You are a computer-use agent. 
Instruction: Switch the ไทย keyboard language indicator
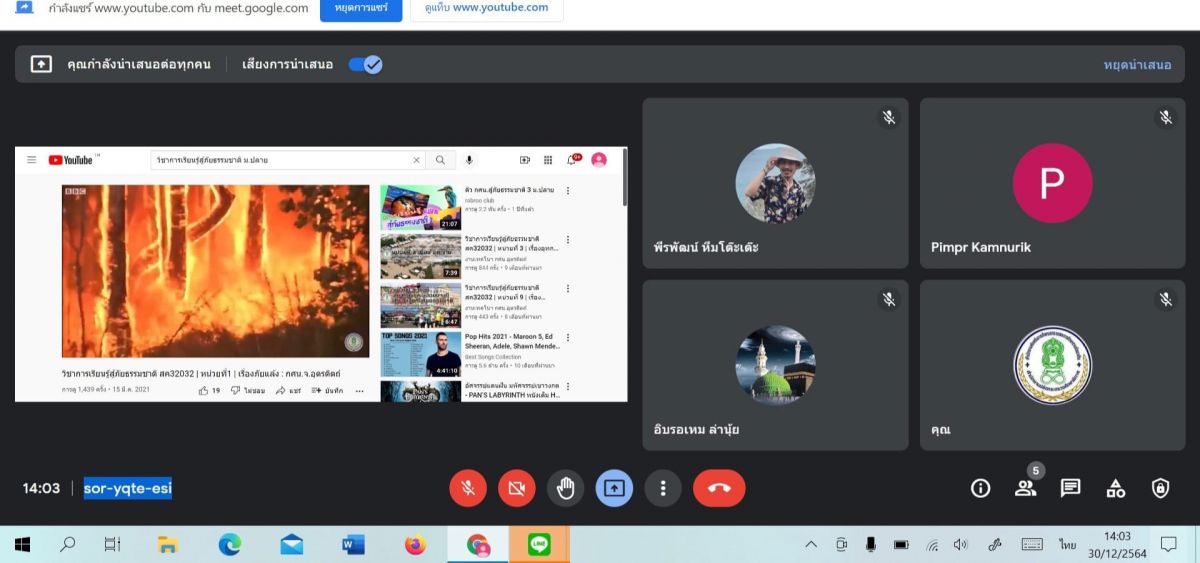[x=1068, y=545]
